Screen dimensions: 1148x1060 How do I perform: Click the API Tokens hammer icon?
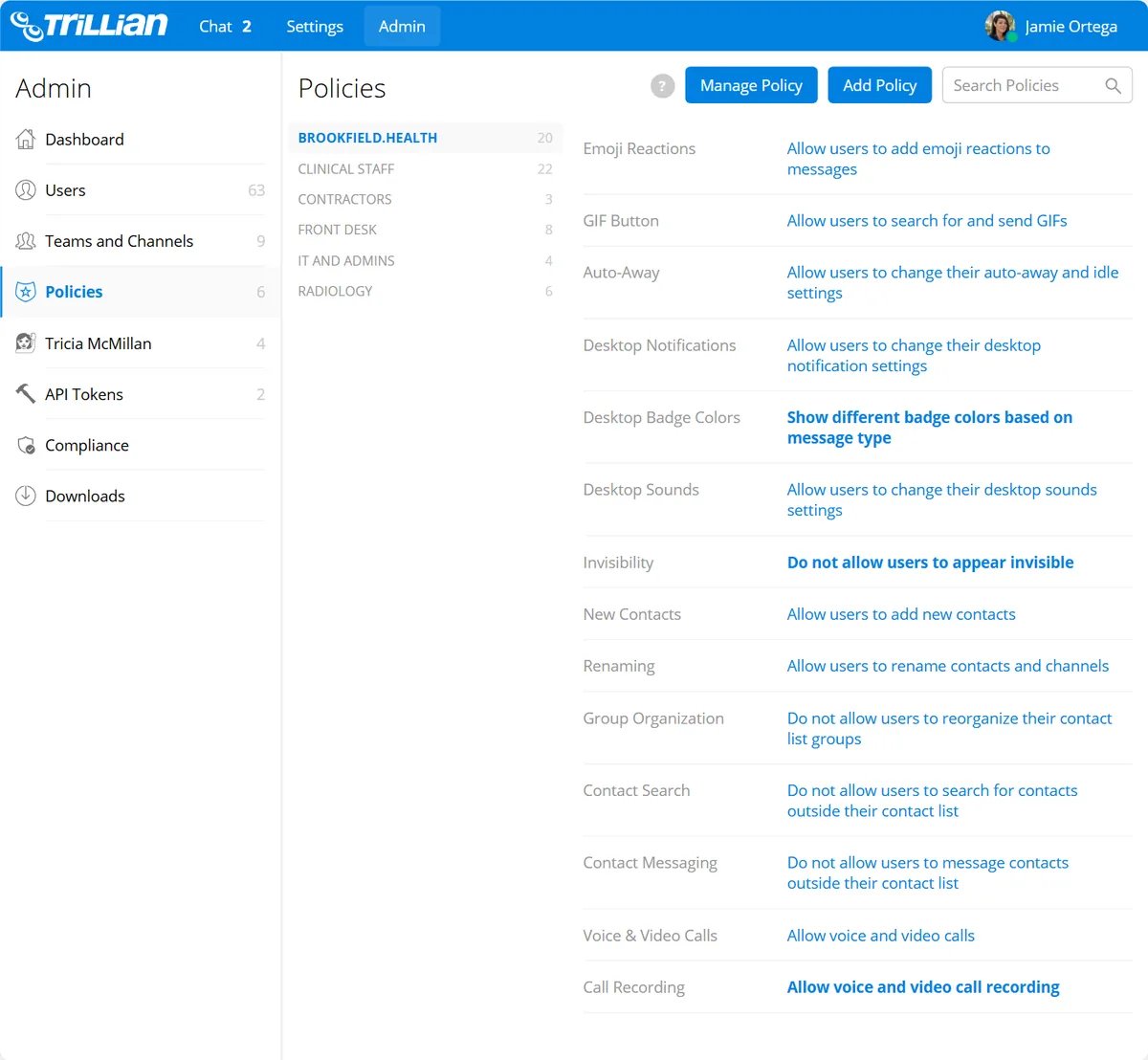[x=26, y=393]
